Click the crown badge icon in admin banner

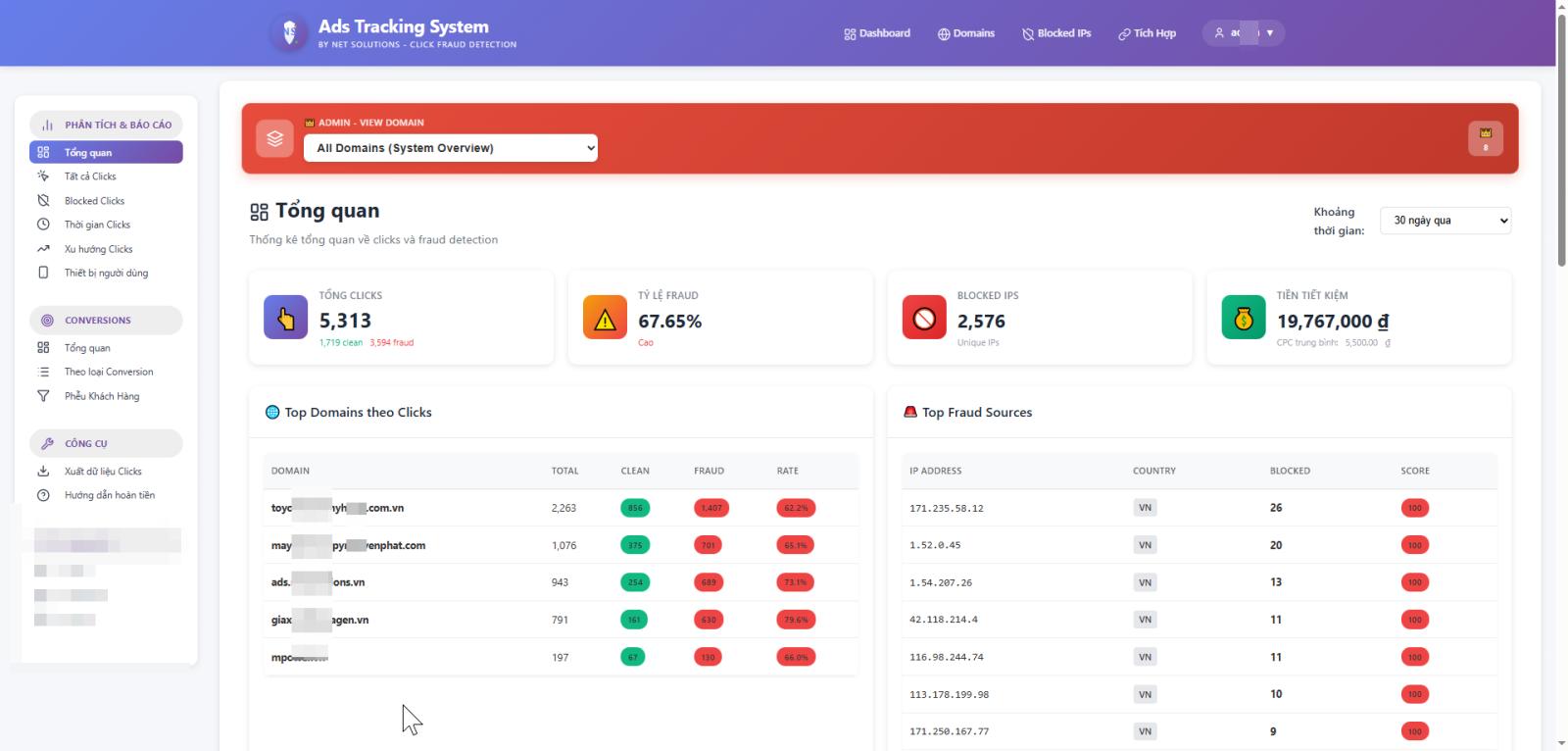click(1485, 138)
